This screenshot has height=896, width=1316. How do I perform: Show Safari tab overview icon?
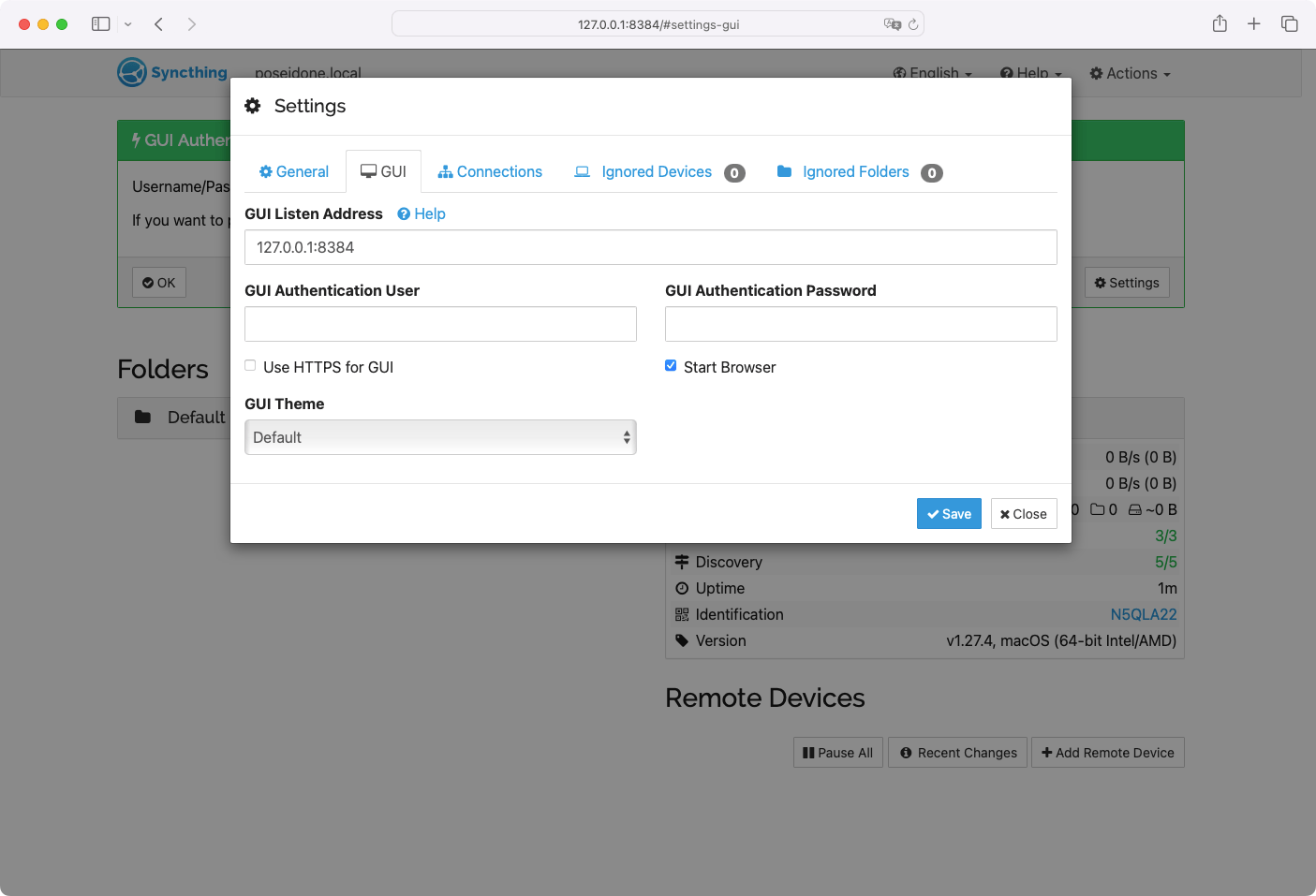(1290, 24)
